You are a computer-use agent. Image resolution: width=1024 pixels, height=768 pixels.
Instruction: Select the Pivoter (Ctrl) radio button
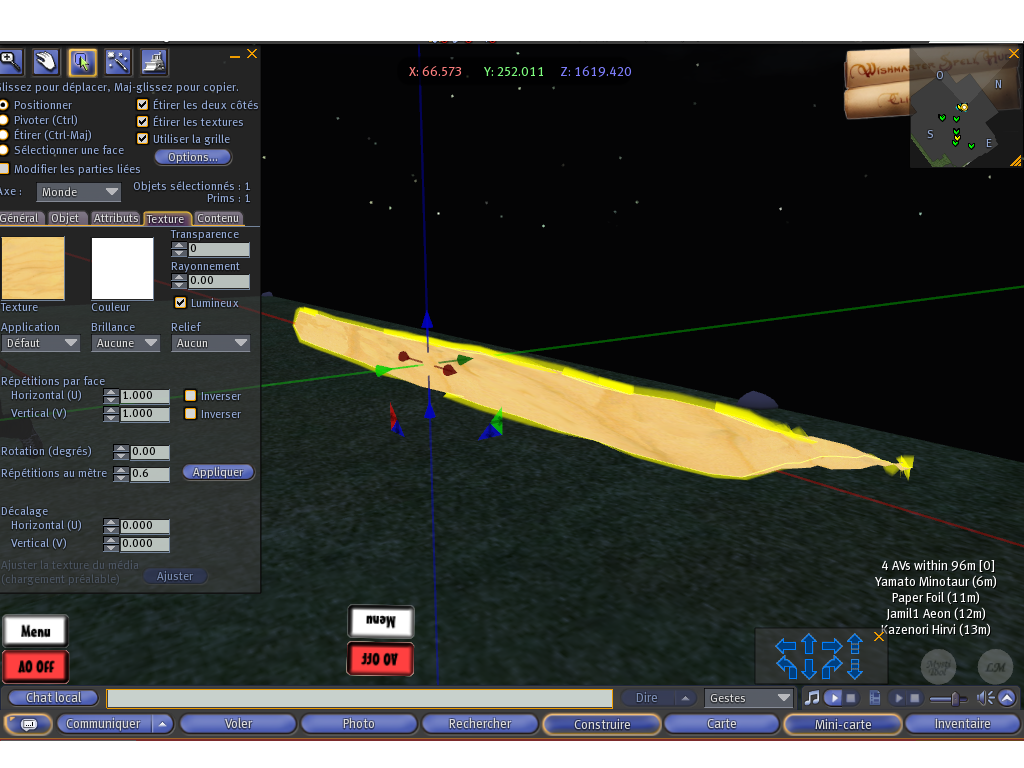tap(5, 120)
